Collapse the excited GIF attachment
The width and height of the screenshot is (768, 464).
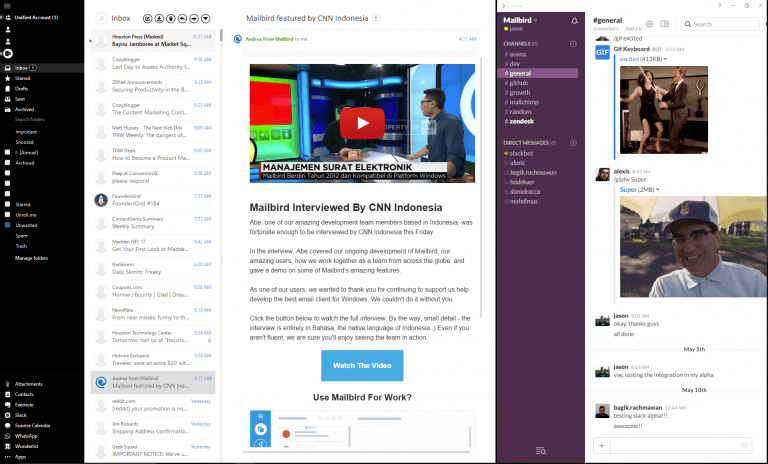[x=665, y=59]
